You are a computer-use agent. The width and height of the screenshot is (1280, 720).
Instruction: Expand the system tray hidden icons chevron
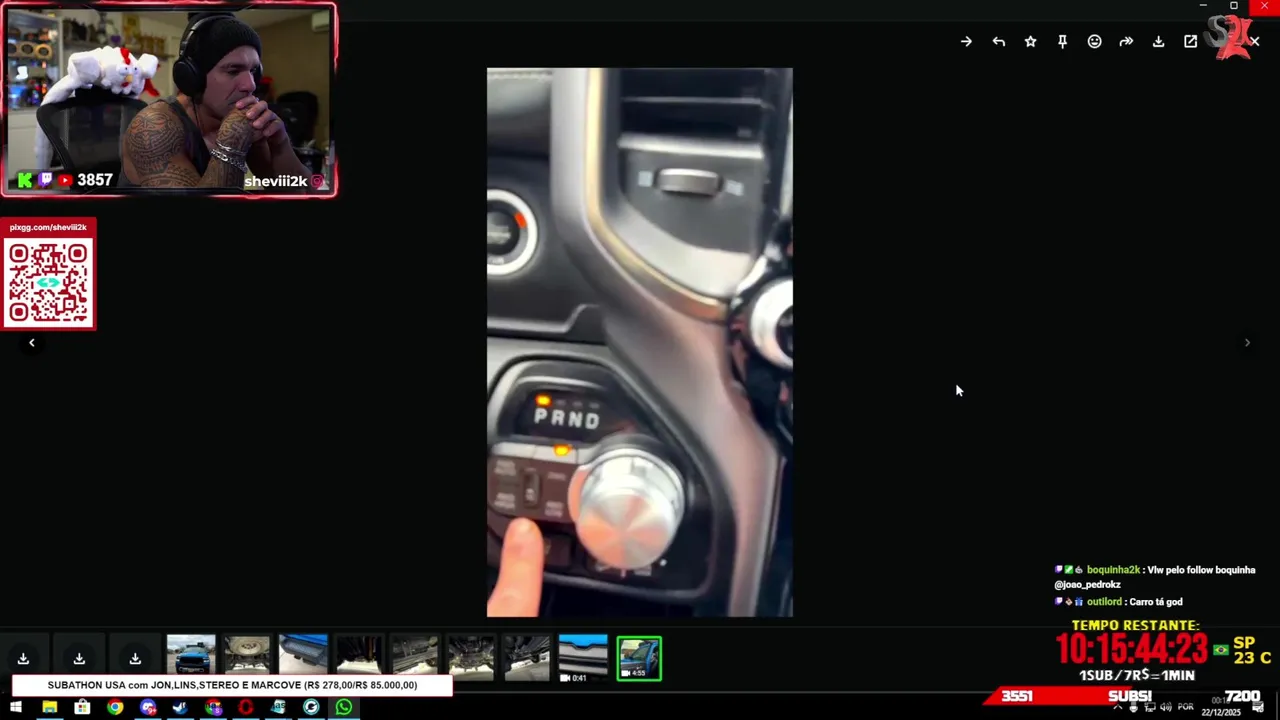1118,707
